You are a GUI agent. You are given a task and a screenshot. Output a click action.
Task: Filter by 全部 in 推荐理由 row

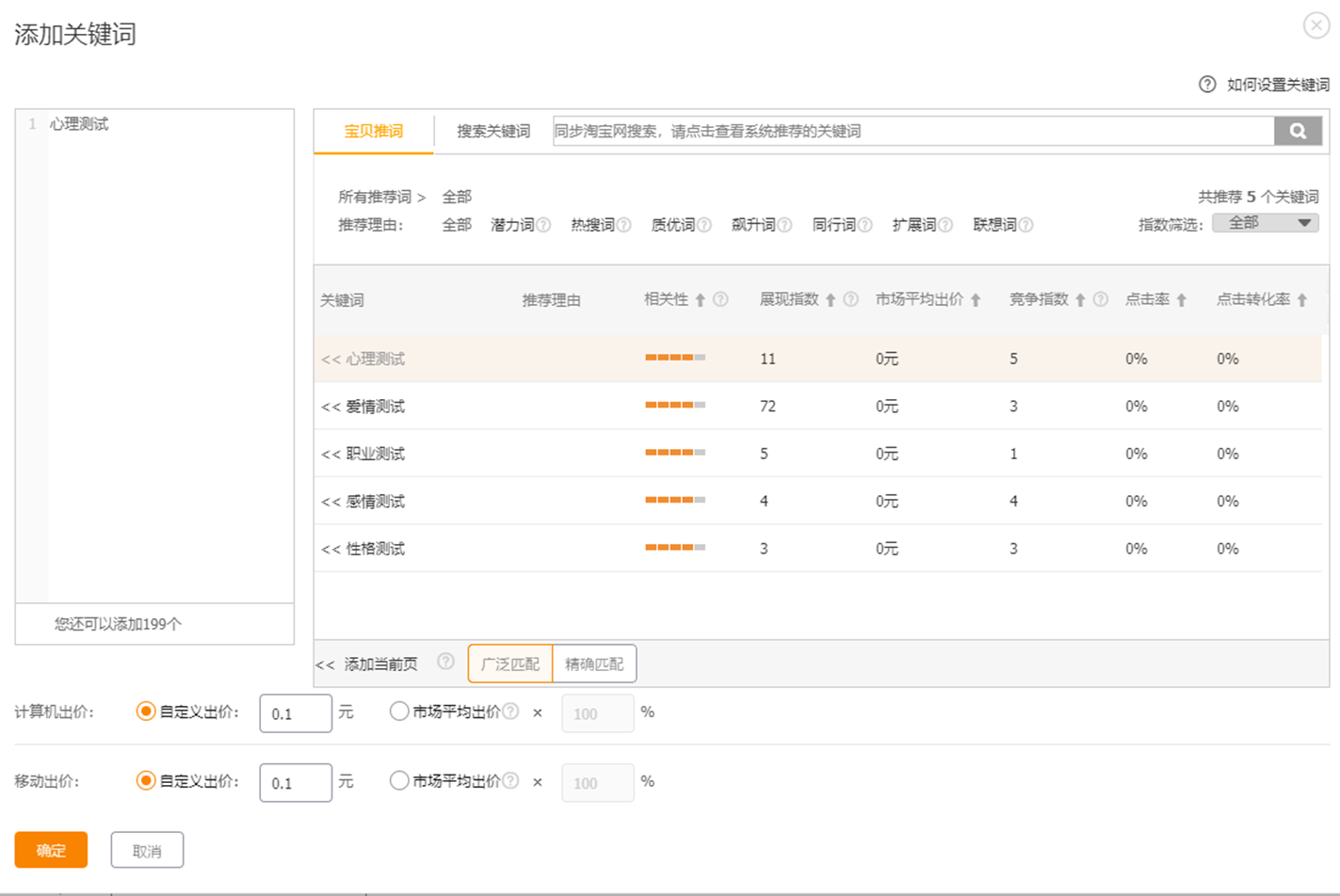pyautogui.click(x=457, y=225)
